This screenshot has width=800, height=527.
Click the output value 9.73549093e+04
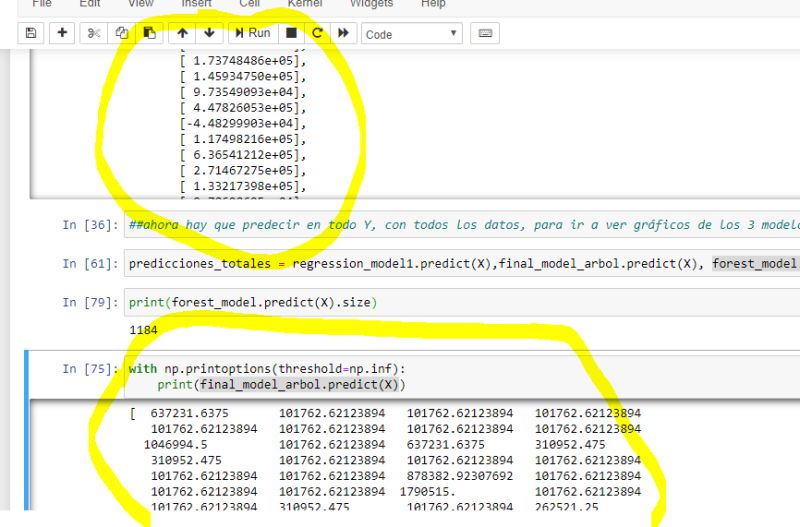243,92
